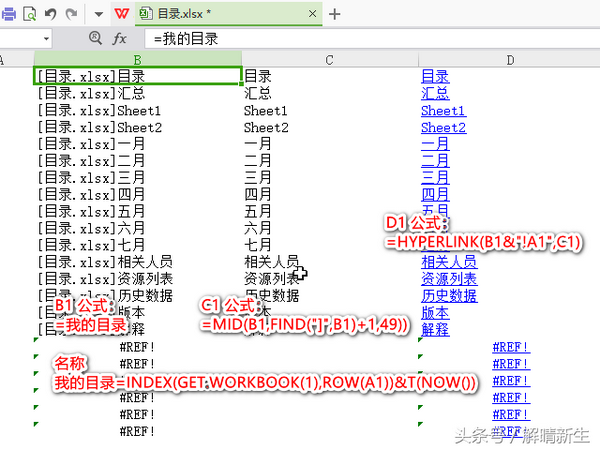Expand the quick access toolbar dropdown arrow
This screenshot has height=450, width=600.
tap(98, 14)
